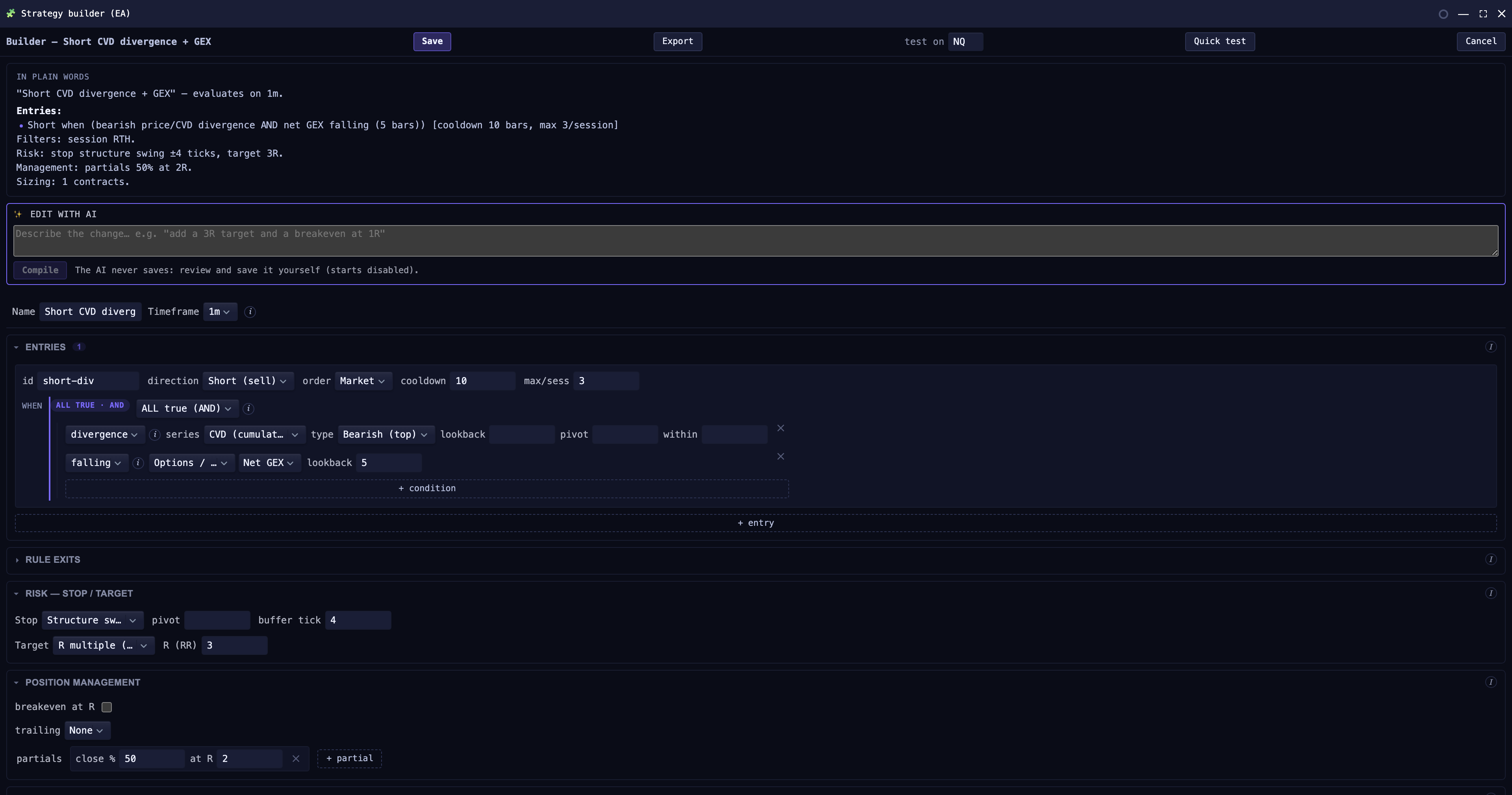
Task: Click the Compile button
Action: point(40,270)
